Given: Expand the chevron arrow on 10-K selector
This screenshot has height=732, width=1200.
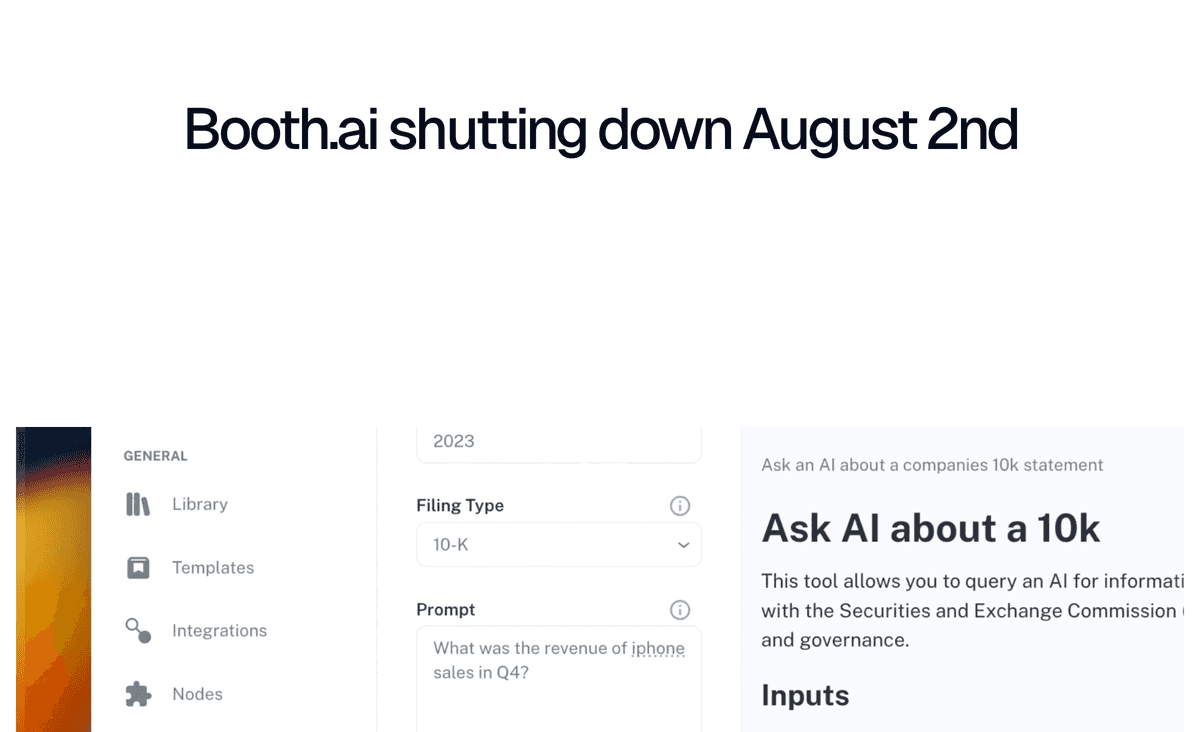Looking at the screenshot, I should [x=683, y=545].
